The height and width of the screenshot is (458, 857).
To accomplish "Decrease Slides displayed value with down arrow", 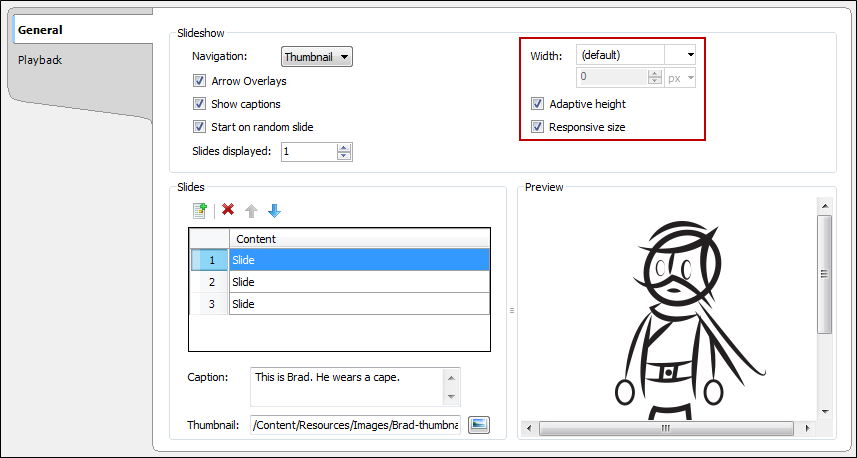I will click(x=343, y=156).
